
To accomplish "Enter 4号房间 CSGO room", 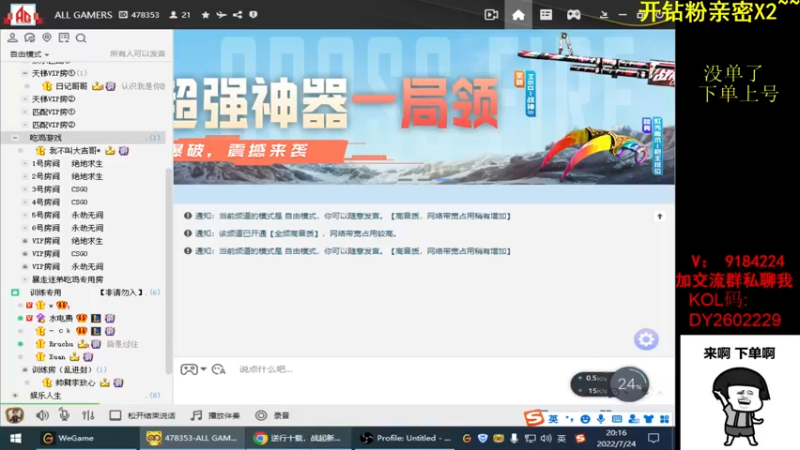I will pos(59,202).
